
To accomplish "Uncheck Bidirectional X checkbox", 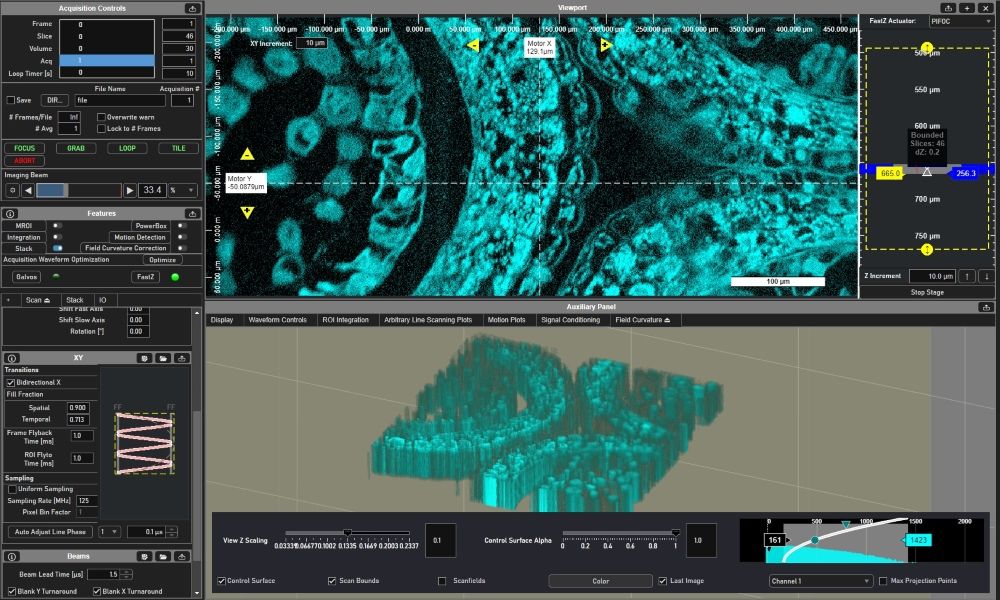I will [x=11, y=382].
